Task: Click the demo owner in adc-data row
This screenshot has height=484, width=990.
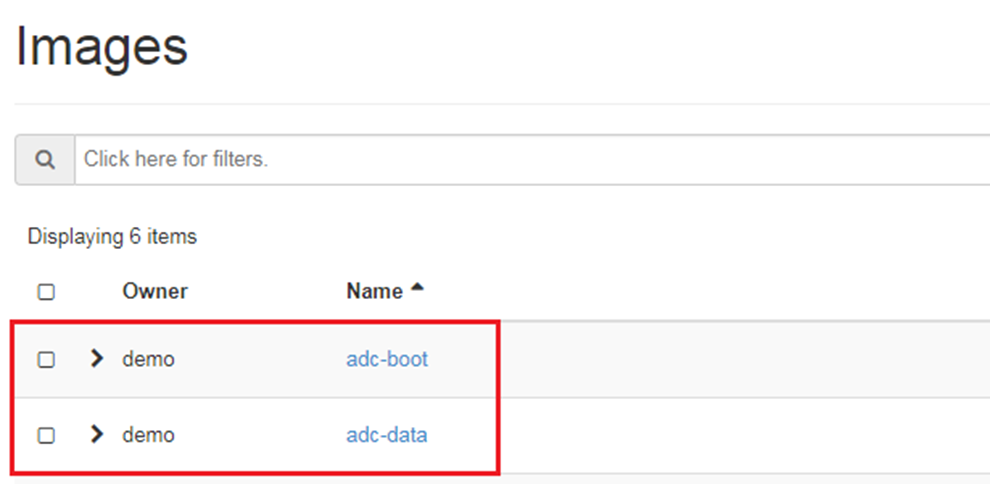Action: point(148,435)
